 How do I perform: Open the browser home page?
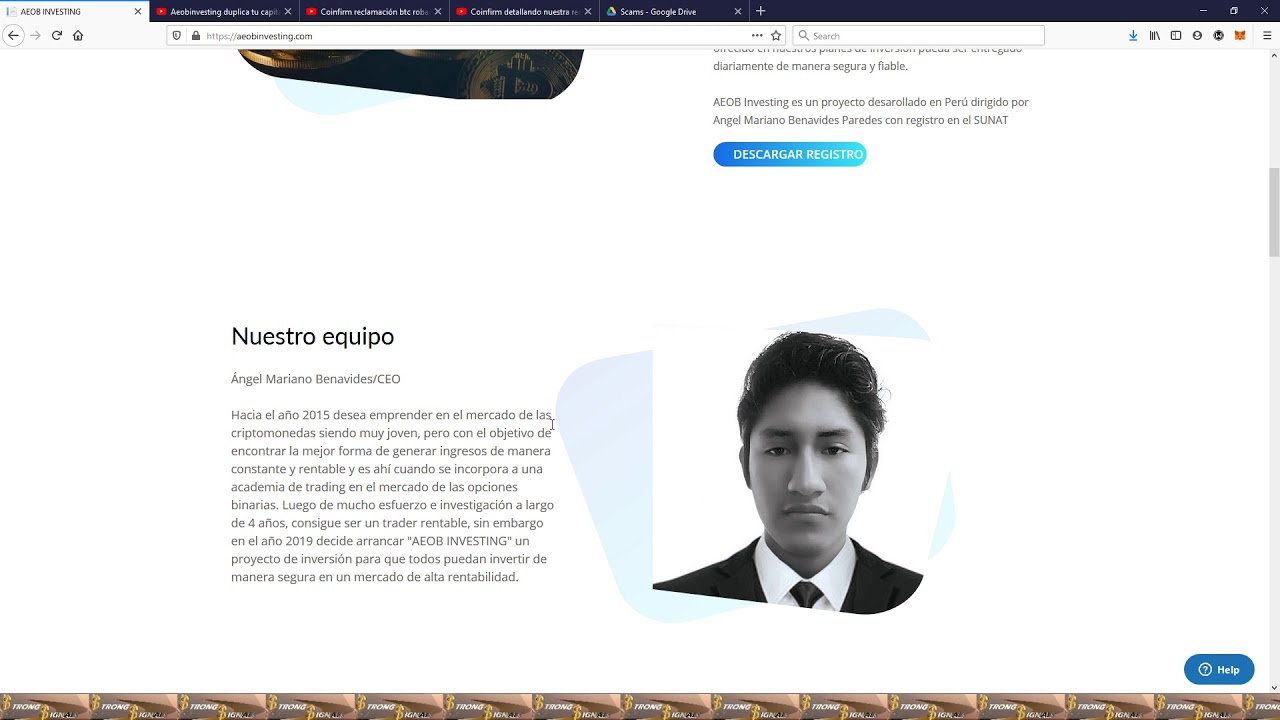click(78, 35)
